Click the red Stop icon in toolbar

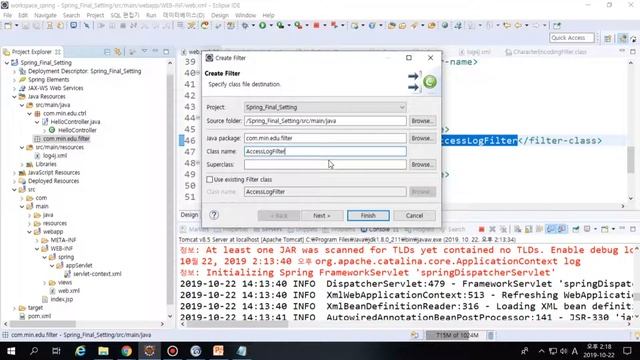[x=316, y=25]
